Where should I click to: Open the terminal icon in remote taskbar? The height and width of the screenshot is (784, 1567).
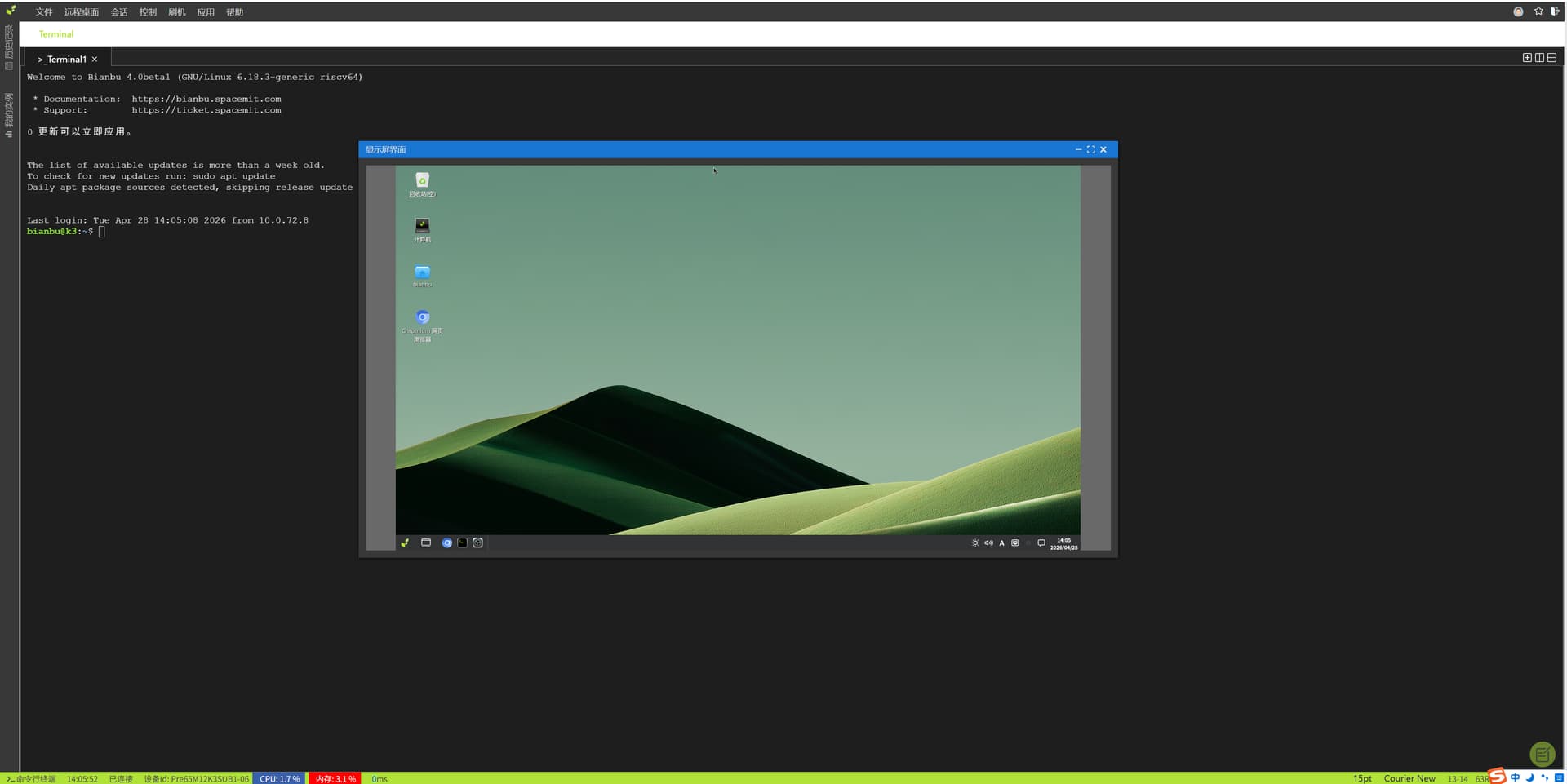(x=462, y=543)
